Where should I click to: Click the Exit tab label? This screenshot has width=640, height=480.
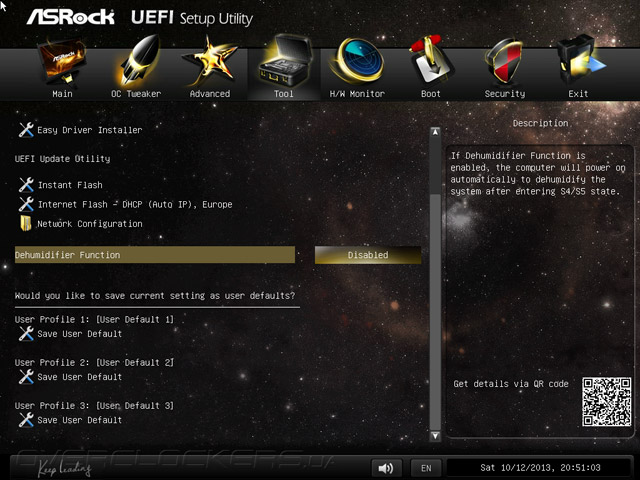pos(578,94)
